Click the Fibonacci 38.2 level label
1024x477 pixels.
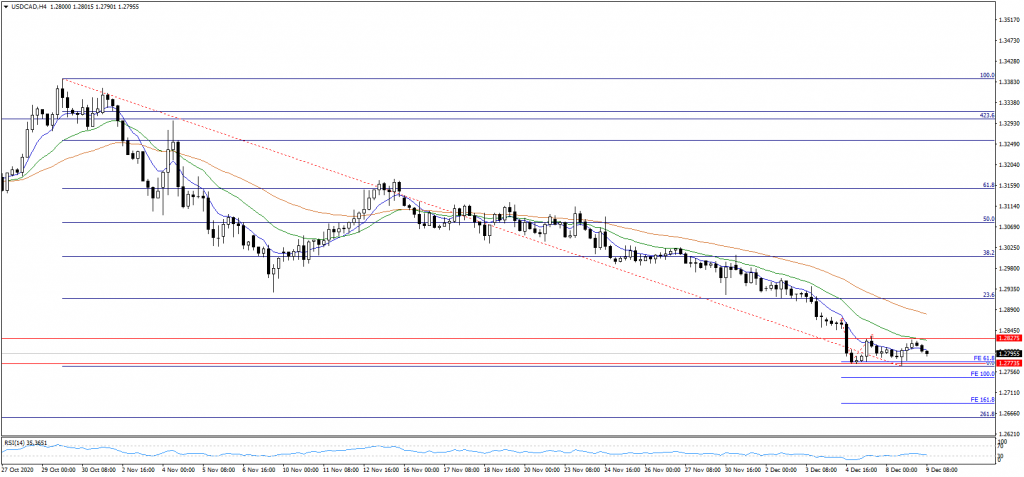pos(988,254)
